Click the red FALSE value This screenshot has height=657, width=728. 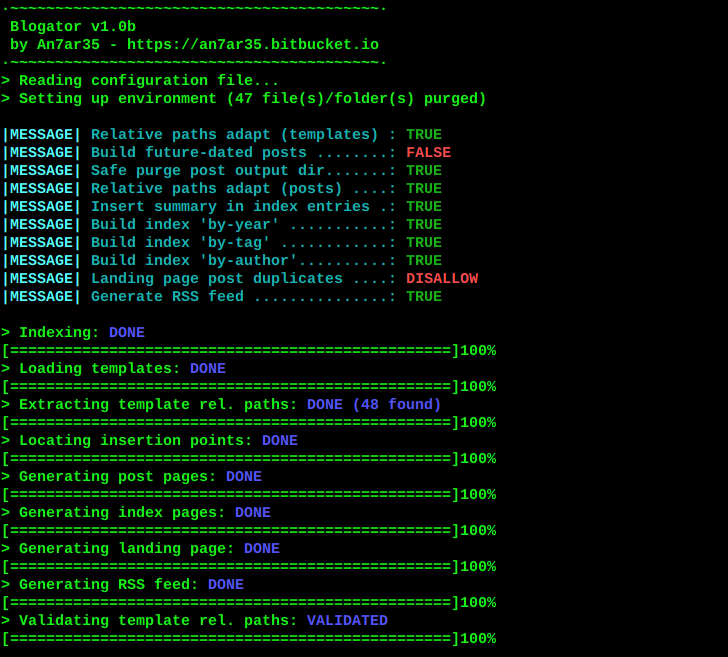tap(429, 153)
